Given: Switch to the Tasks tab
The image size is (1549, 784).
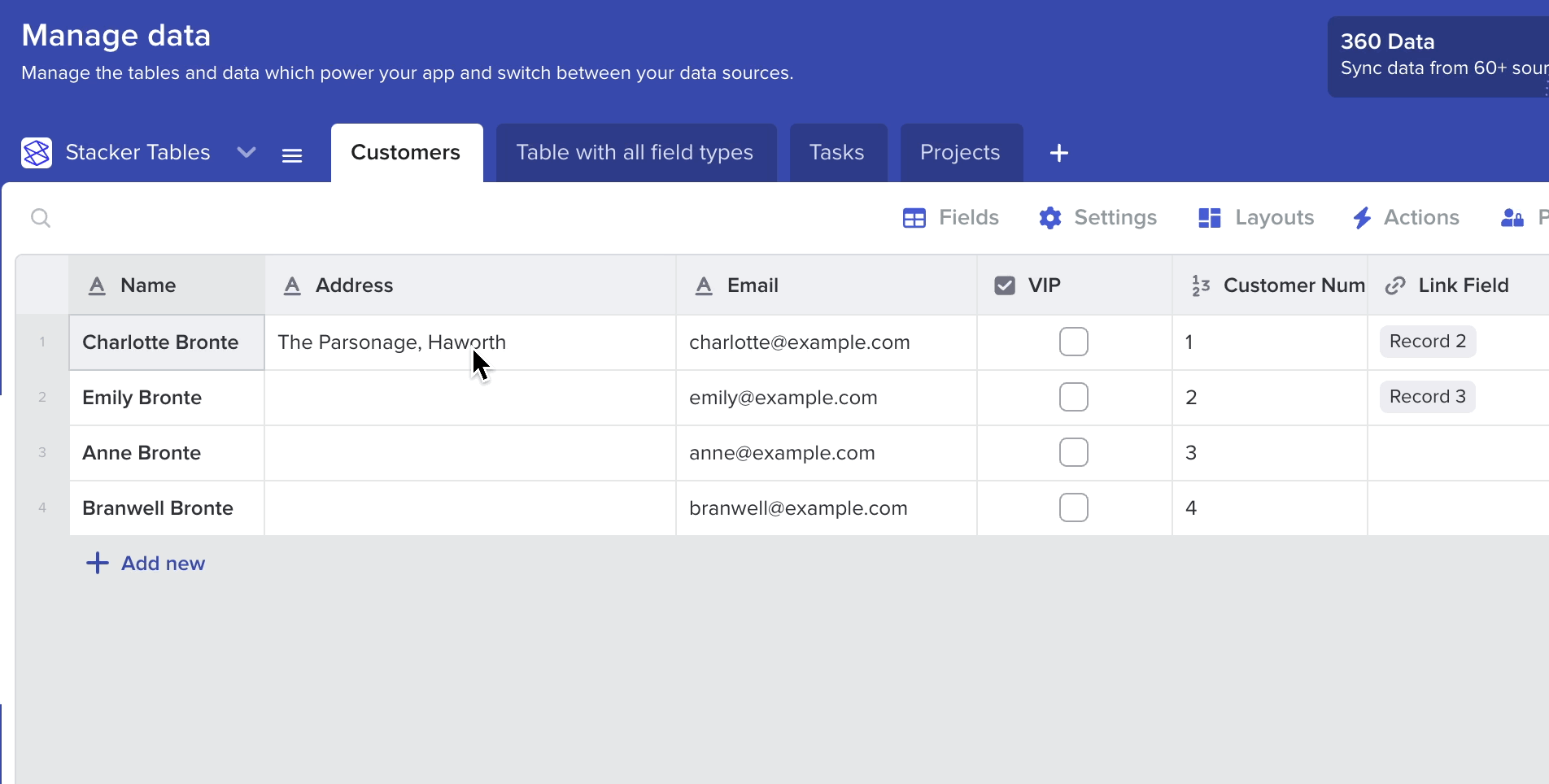Looking at the screenshot, I should pyautogui.click(x=837, y=153).
